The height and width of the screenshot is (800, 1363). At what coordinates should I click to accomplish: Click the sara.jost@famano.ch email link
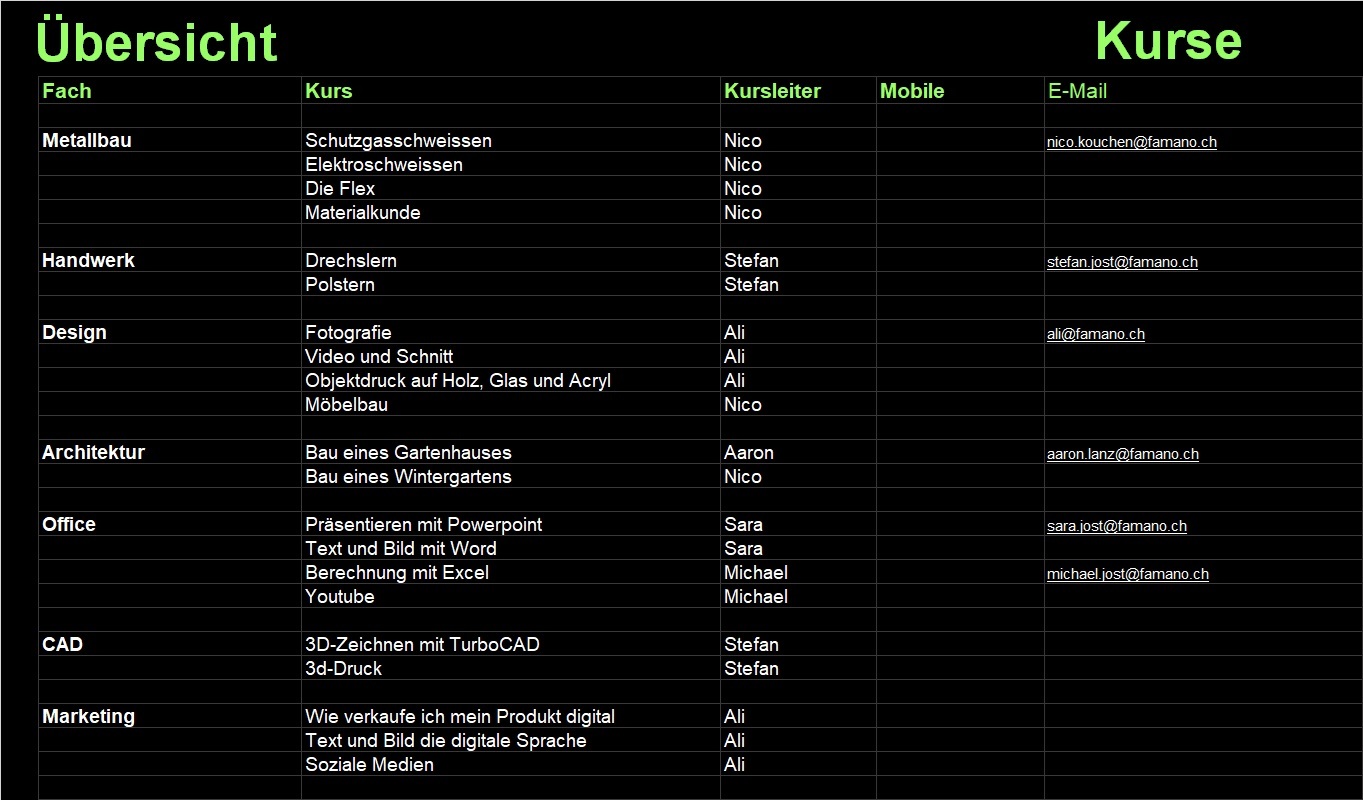(x=1116, y=526)
